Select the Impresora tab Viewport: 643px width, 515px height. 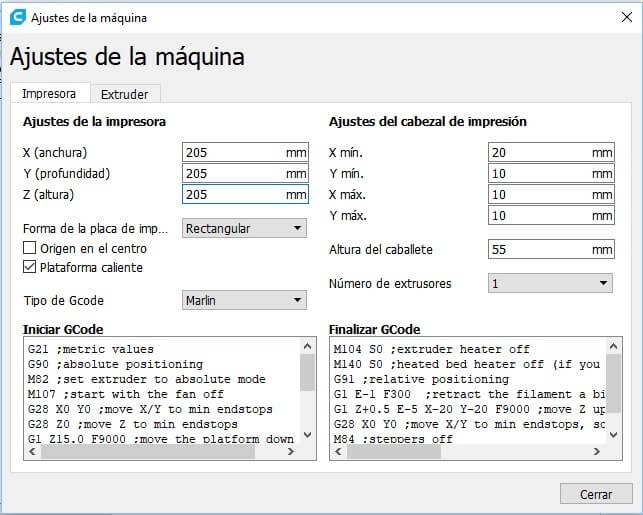pos(49,94)
